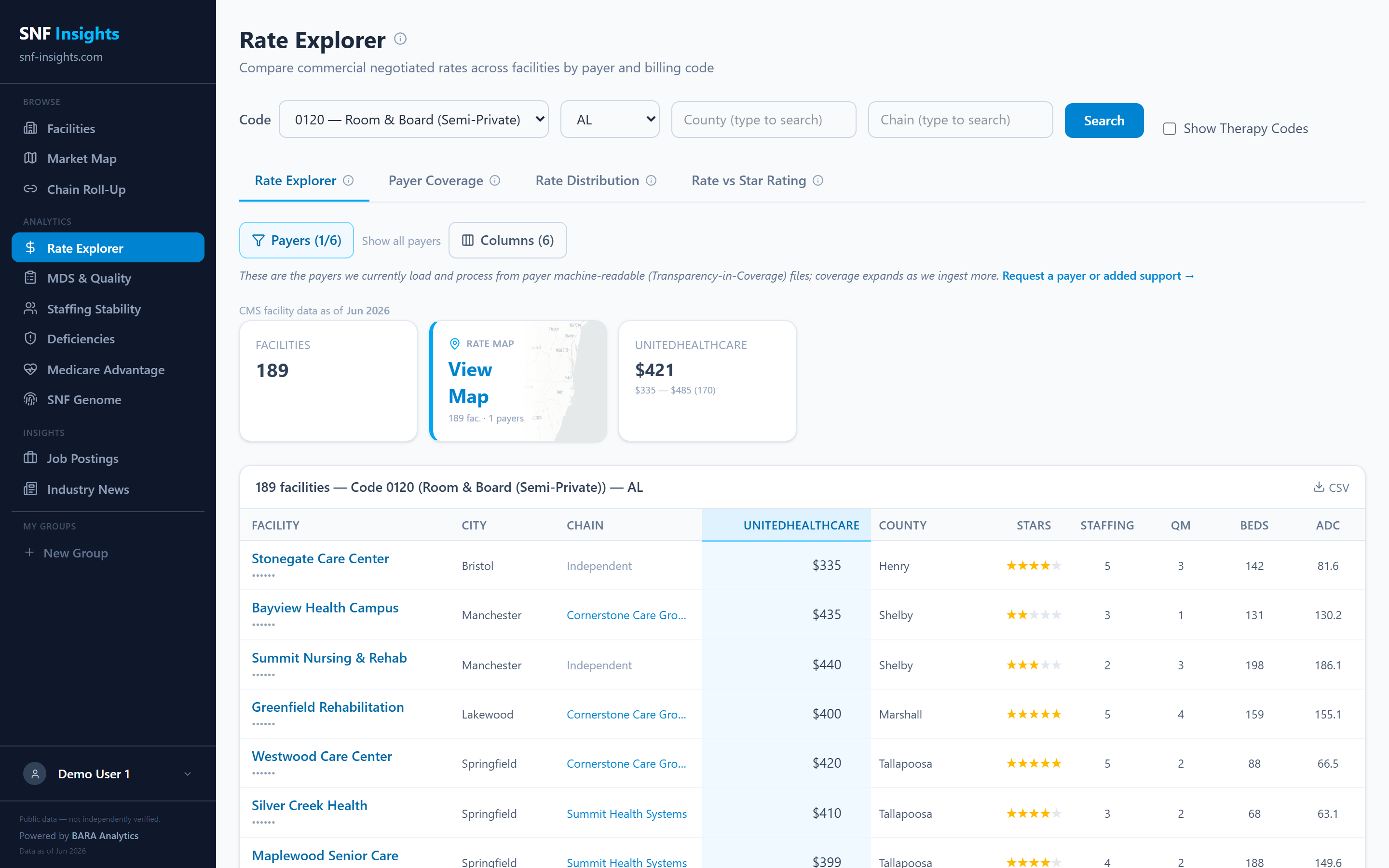Open the Payers (1/6) filter
The image size is (1389, 868).
pos(296,240)
